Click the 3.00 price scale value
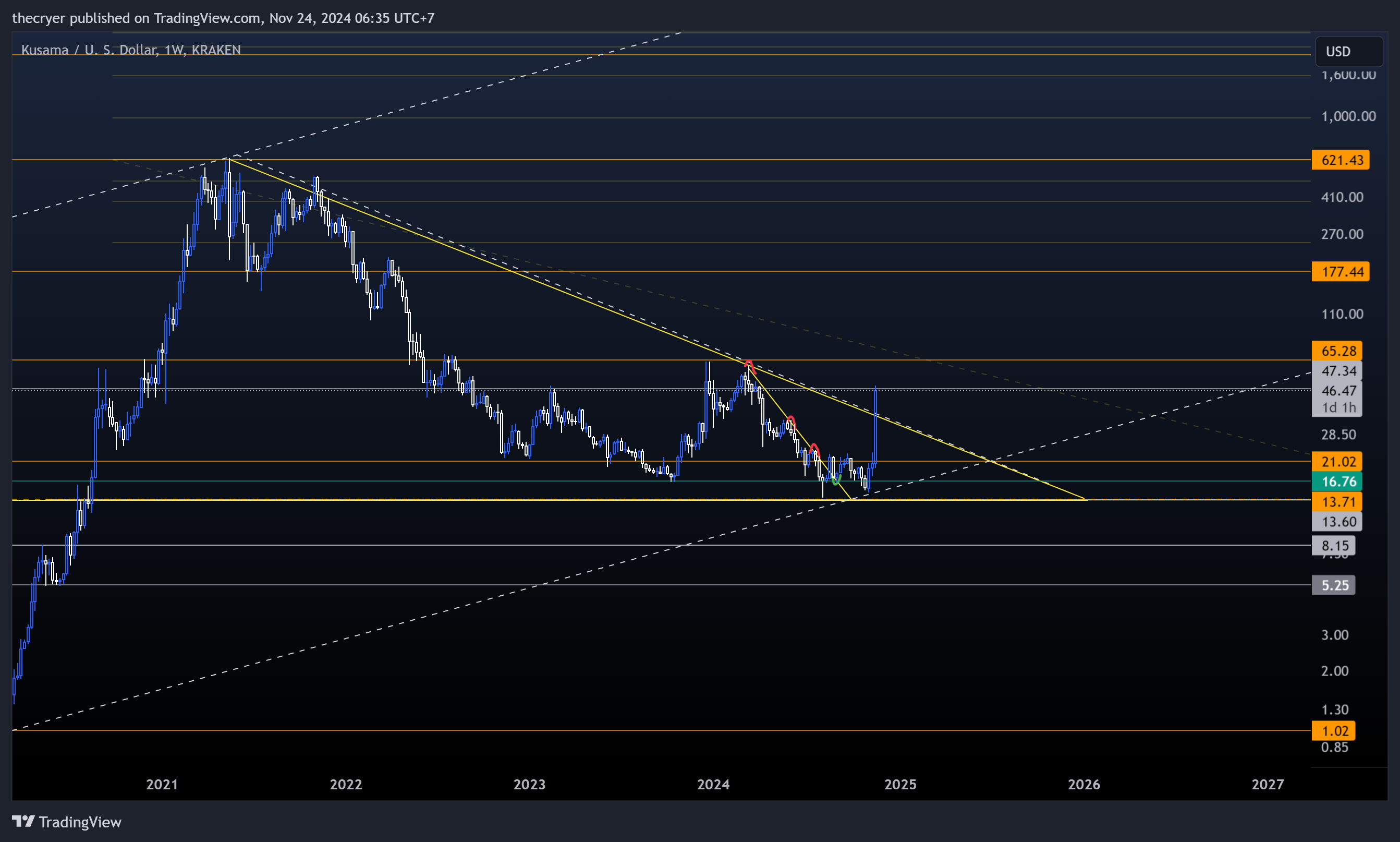Viewport: 1400px width, 842px height. pyautogui.click(x=1335, y=635)
